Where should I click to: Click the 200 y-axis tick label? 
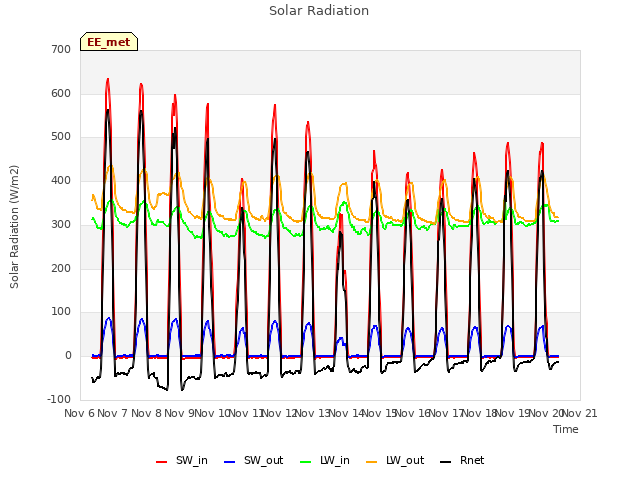(61, 268)
